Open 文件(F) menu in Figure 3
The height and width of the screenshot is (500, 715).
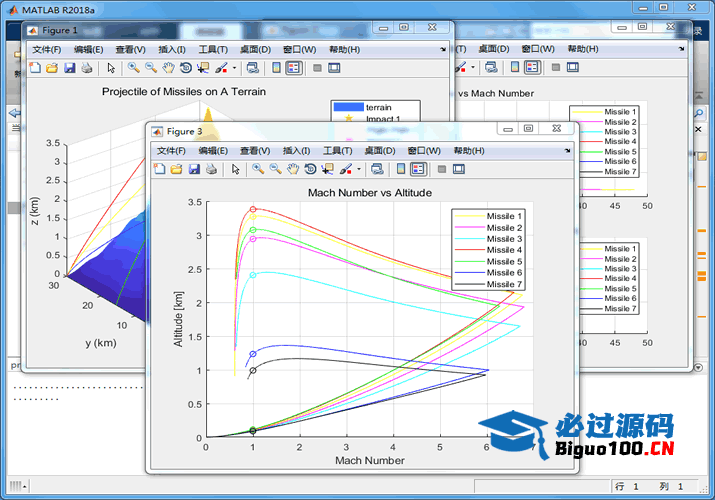[x=171, y=150]
